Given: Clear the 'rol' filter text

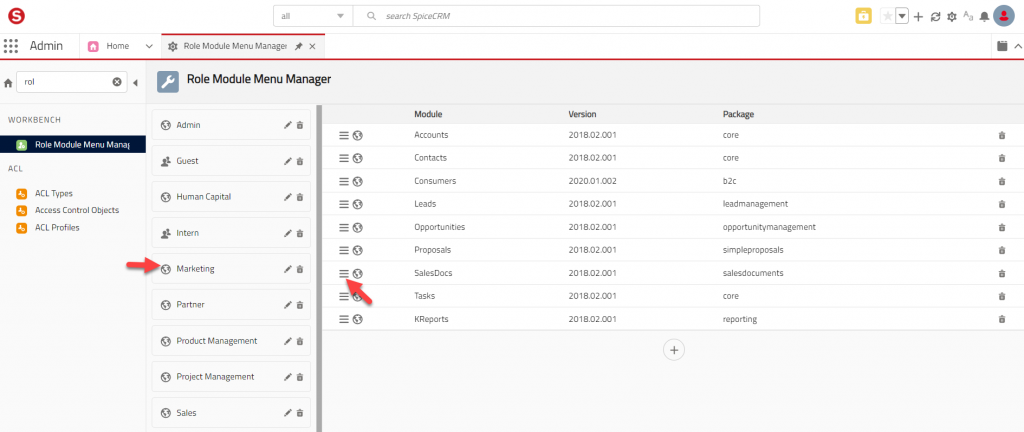Looking at the screenshot, I should [117, 82].
